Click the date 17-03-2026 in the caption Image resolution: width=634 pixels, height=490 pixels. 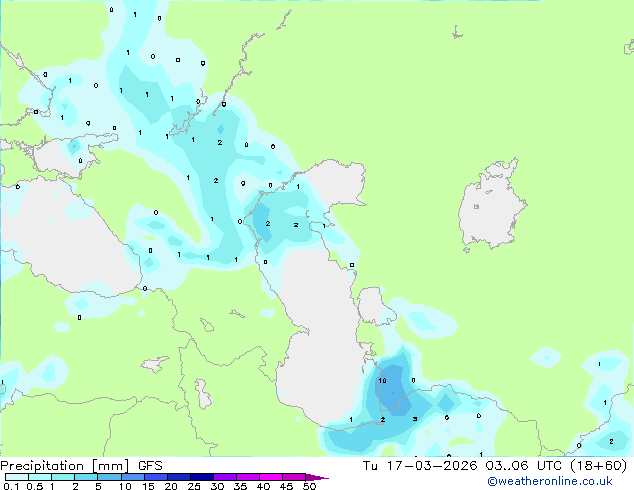pos(432,466)
